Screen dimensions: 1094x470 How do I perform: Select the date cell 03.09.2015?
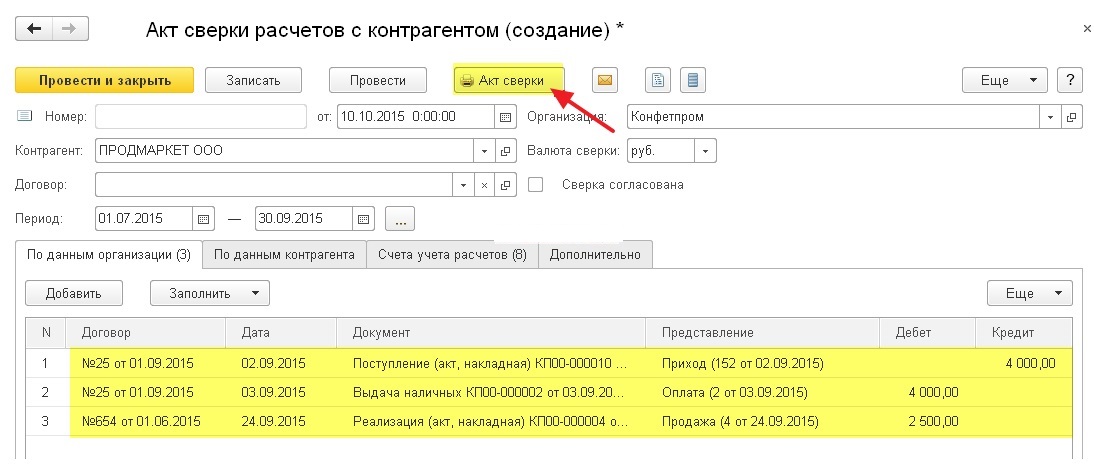point(281,393)
